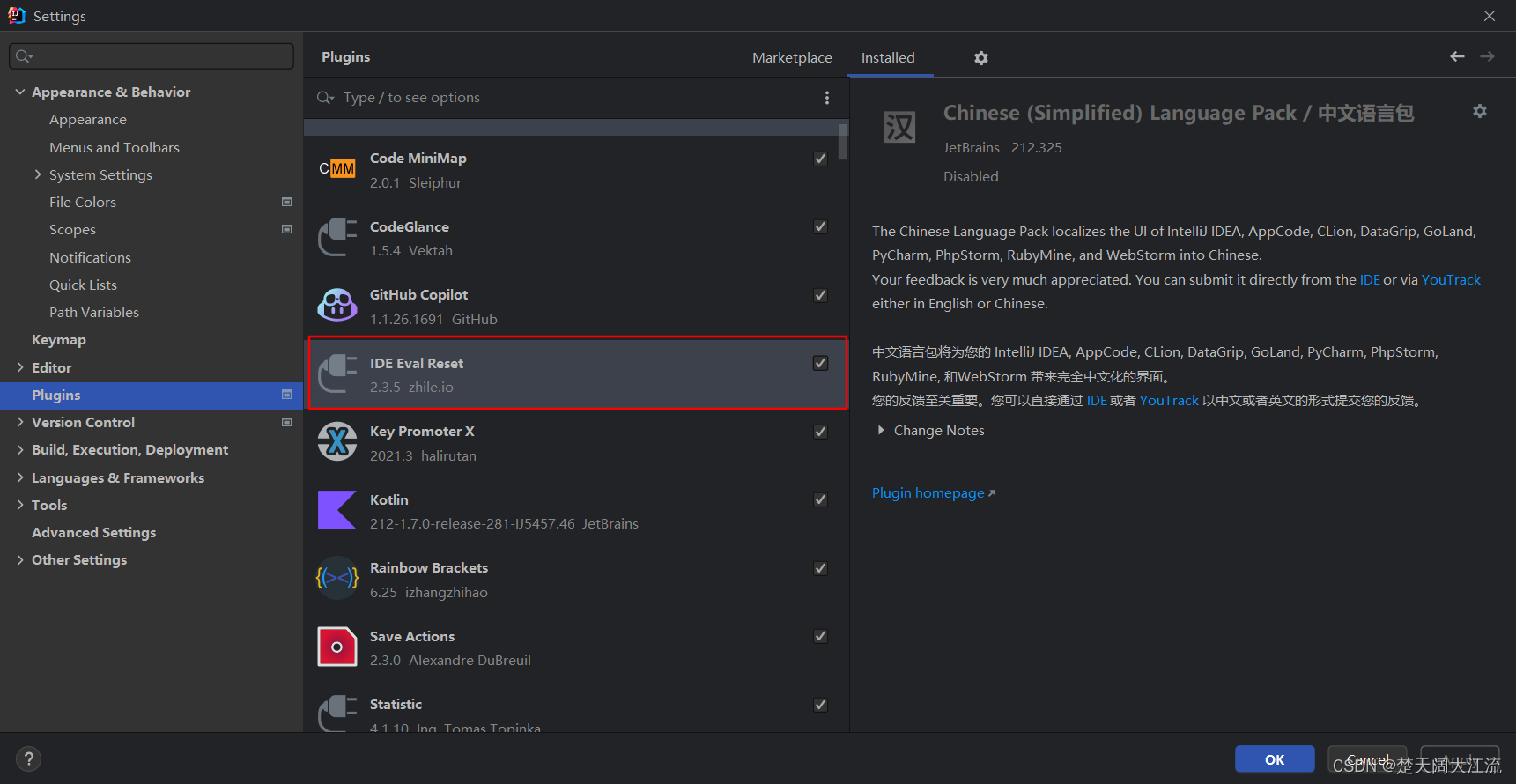Click the plugin list scrollbar thumb
Image resolution: width=1516 pixels, height=784 pixels.
tap(843, 141)
